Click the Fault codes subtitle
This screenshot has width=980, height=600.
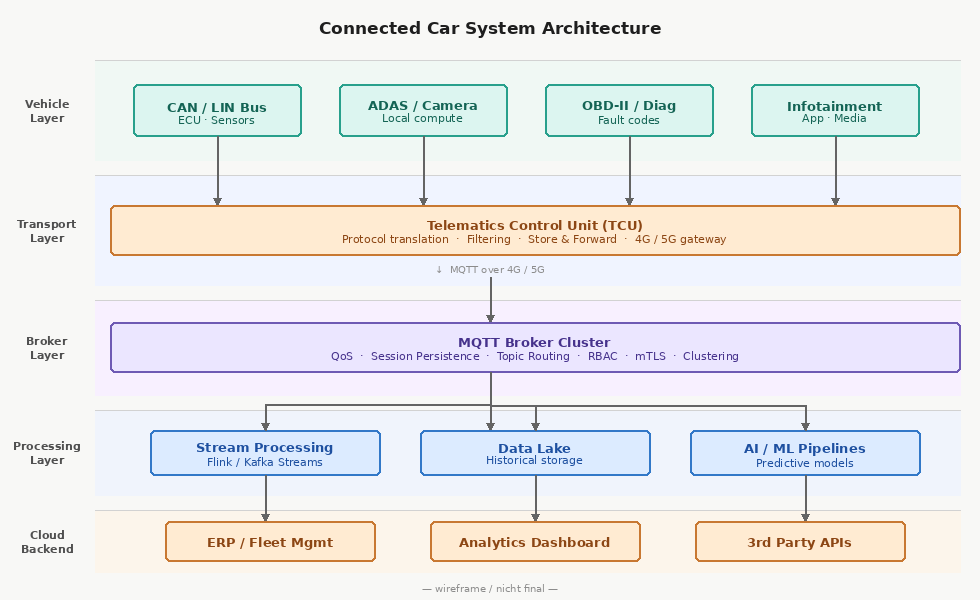(x=629, y=121)
